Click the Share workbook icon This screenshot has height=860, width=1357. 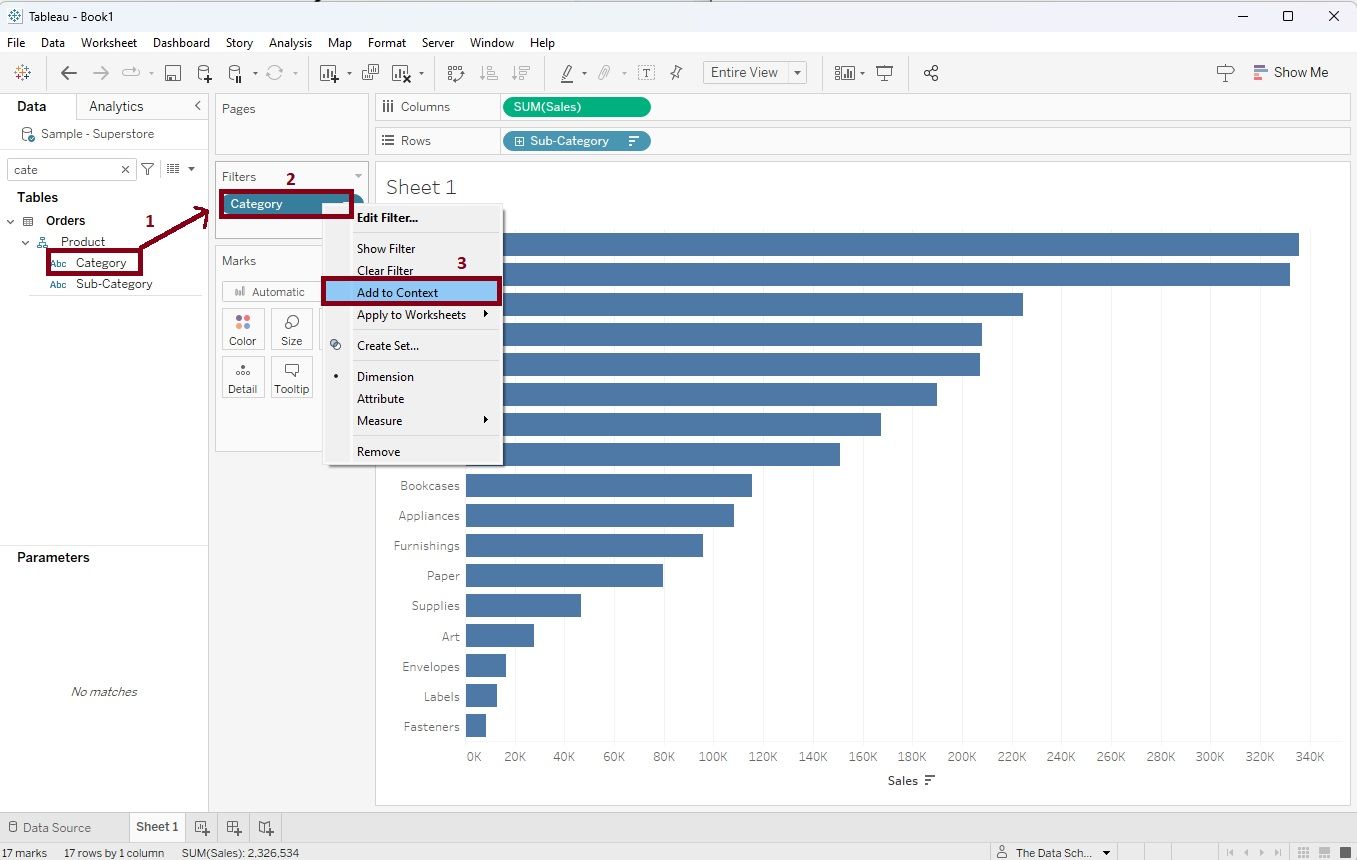(931, 73)
